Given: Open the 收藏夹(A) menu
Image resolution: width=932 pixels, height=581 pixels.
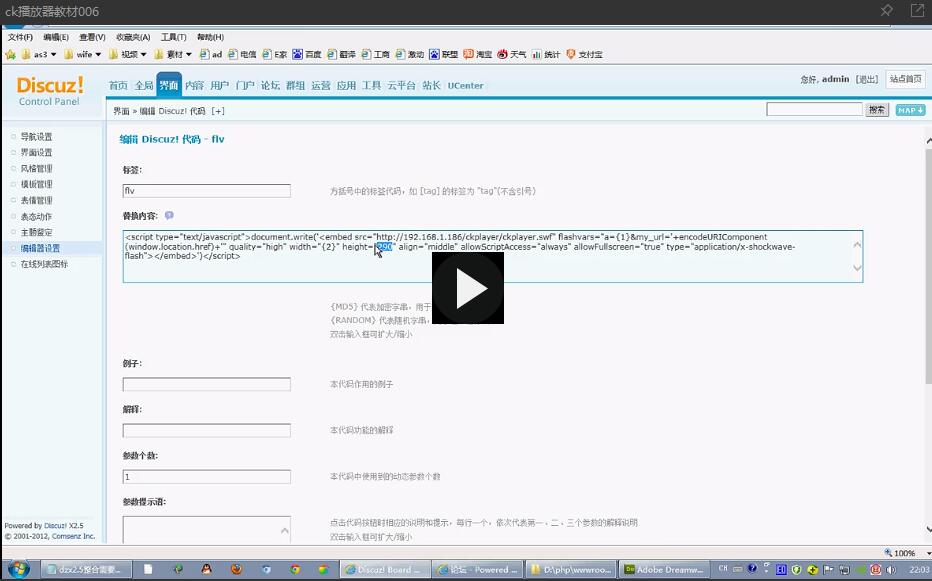Looking at the screenshot, I should click(133, 37).
